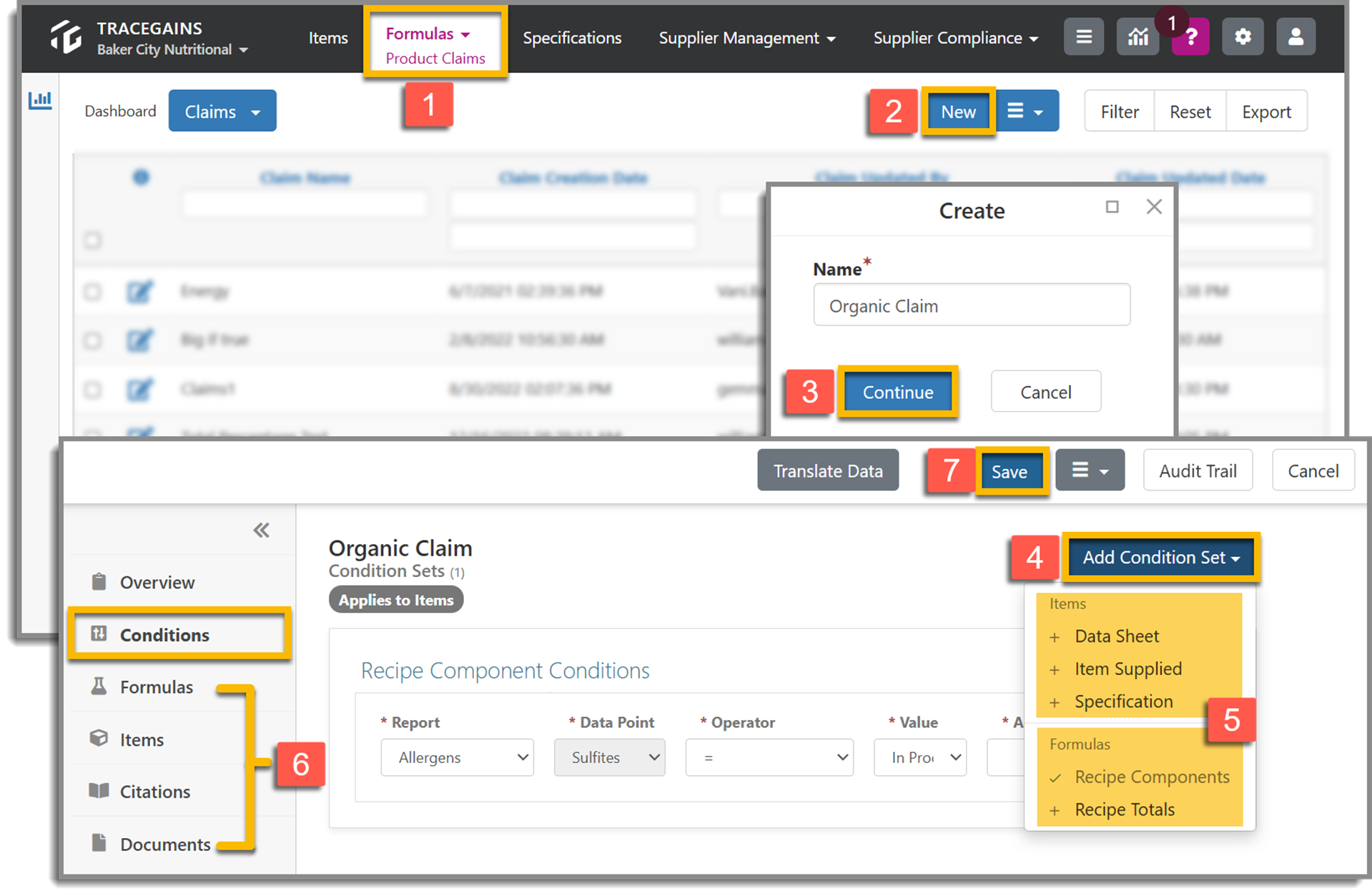Check the select-all checkbox in the claims grid
This screenshot has height=896, width=1372.
pyautogui.click(x=92, y=240)
